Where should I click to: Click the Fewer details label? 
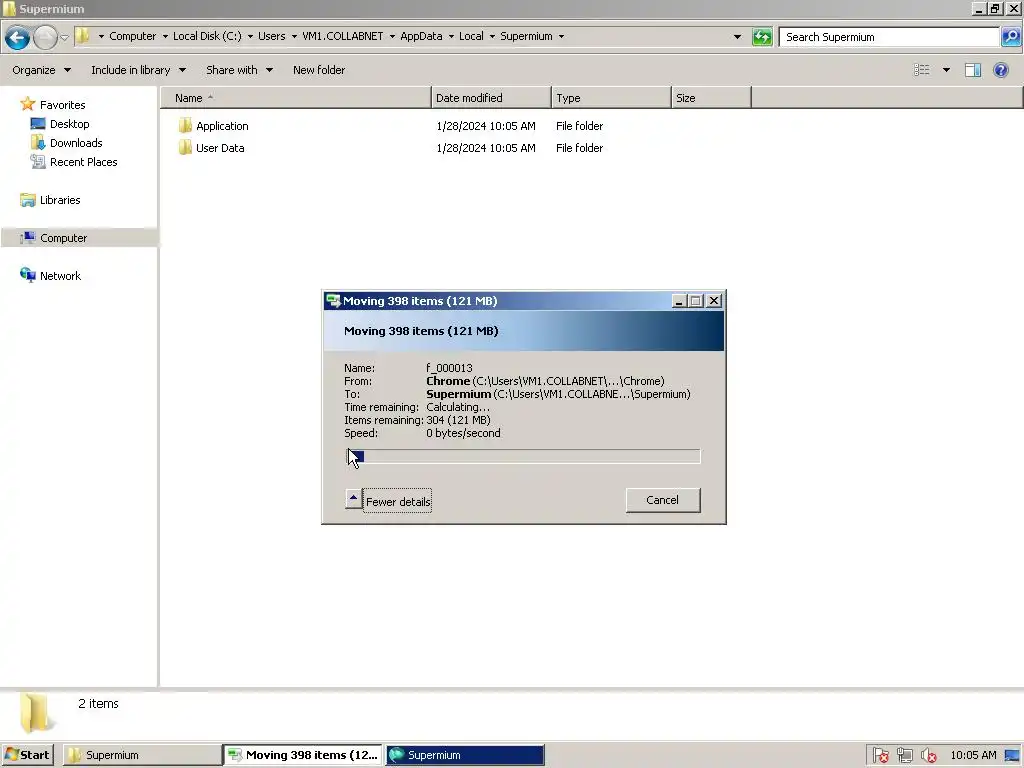398,502
